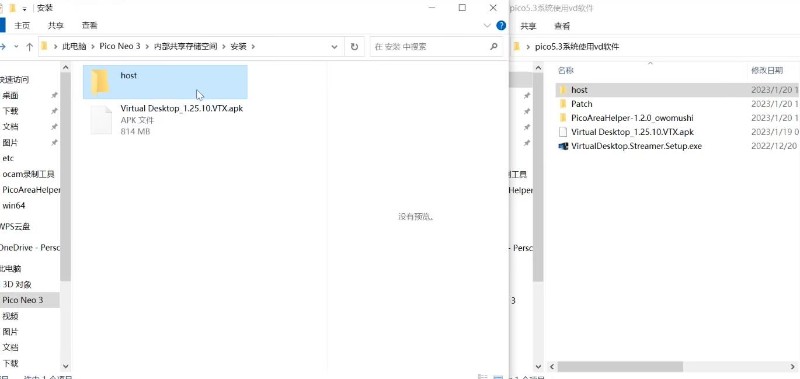Click navigation pane scroll down arrow
800x379 pixels.
65,366
